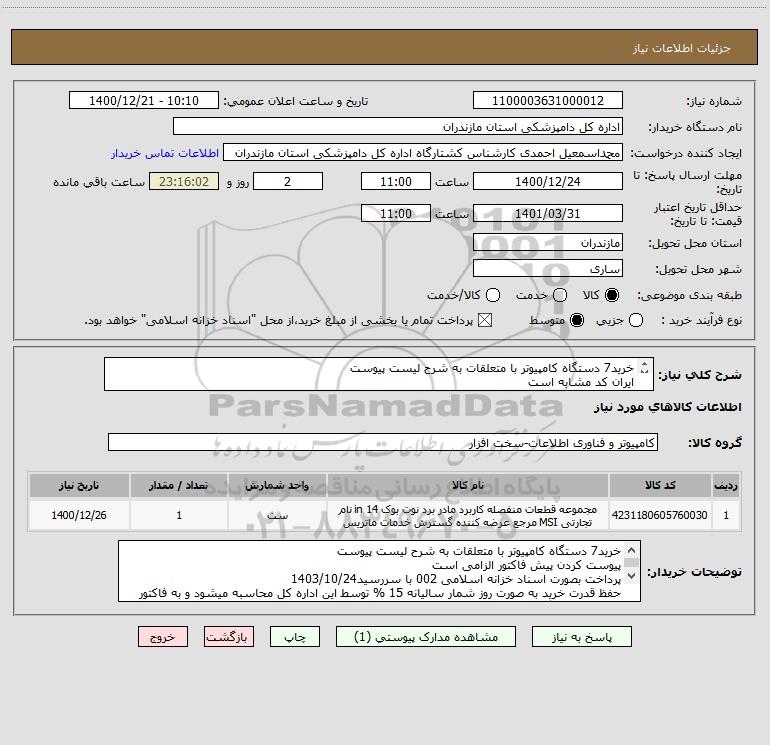Click the response deadline date 1400/12/24
Screen dimensions: 770x745
[548, 181]
